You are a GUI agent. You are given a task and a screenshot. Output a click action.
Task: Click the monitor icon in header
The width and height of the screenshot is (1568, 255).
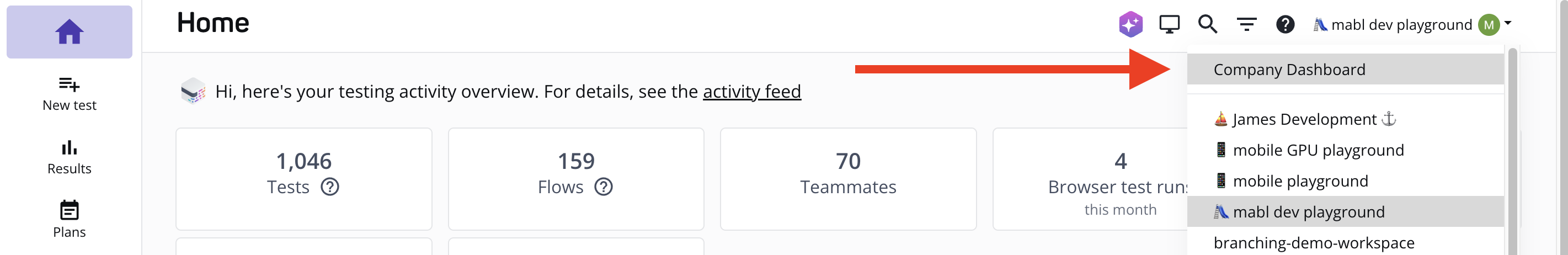coord(1169,24)
